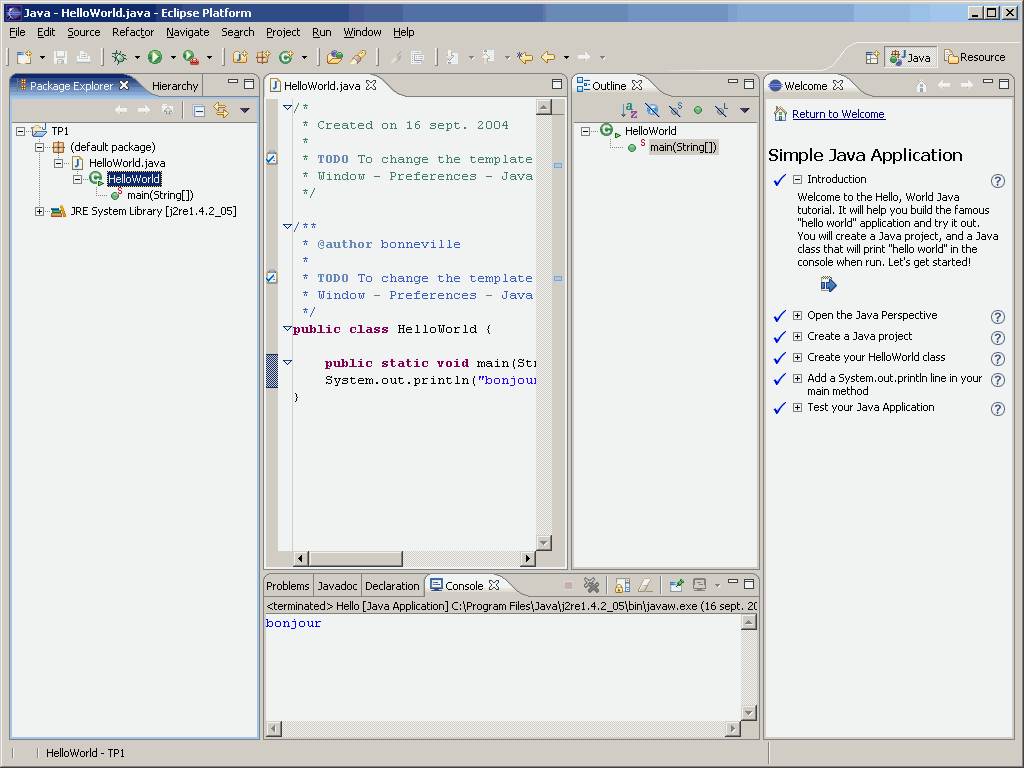Create a new Java class from toolbar
This screenshot has width=1024, height=768.
(x=286, y=57)
